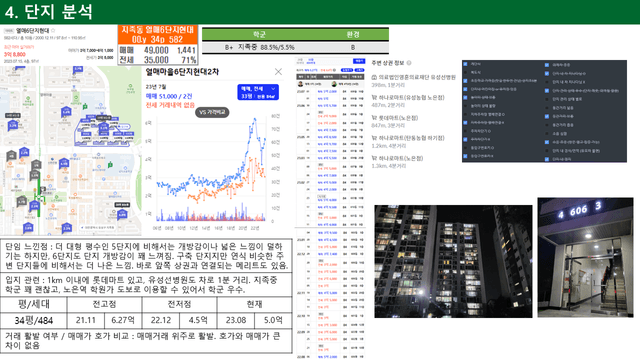
Task: Click the 환경 header cell
Action: coord(353,34)
